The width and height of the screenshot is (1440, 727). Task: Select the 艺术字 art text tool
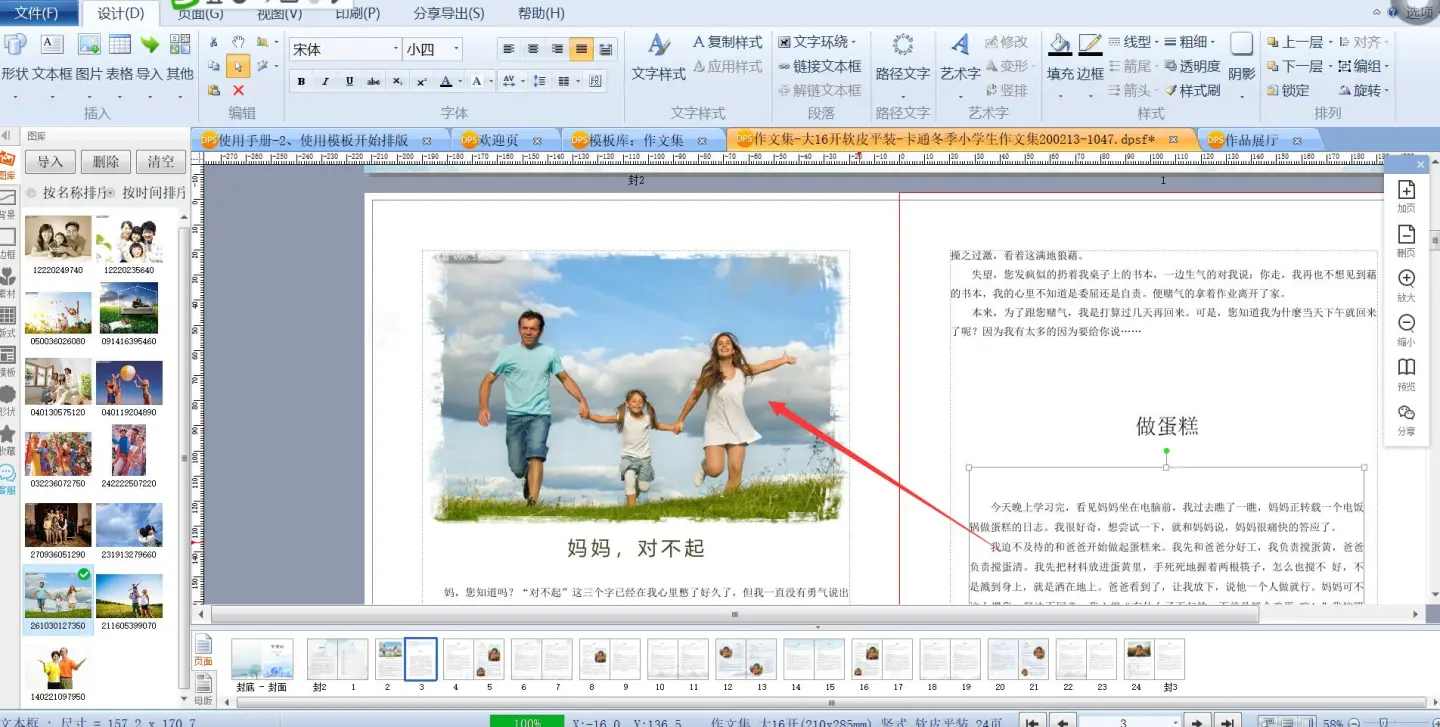[x=959, y=46]
